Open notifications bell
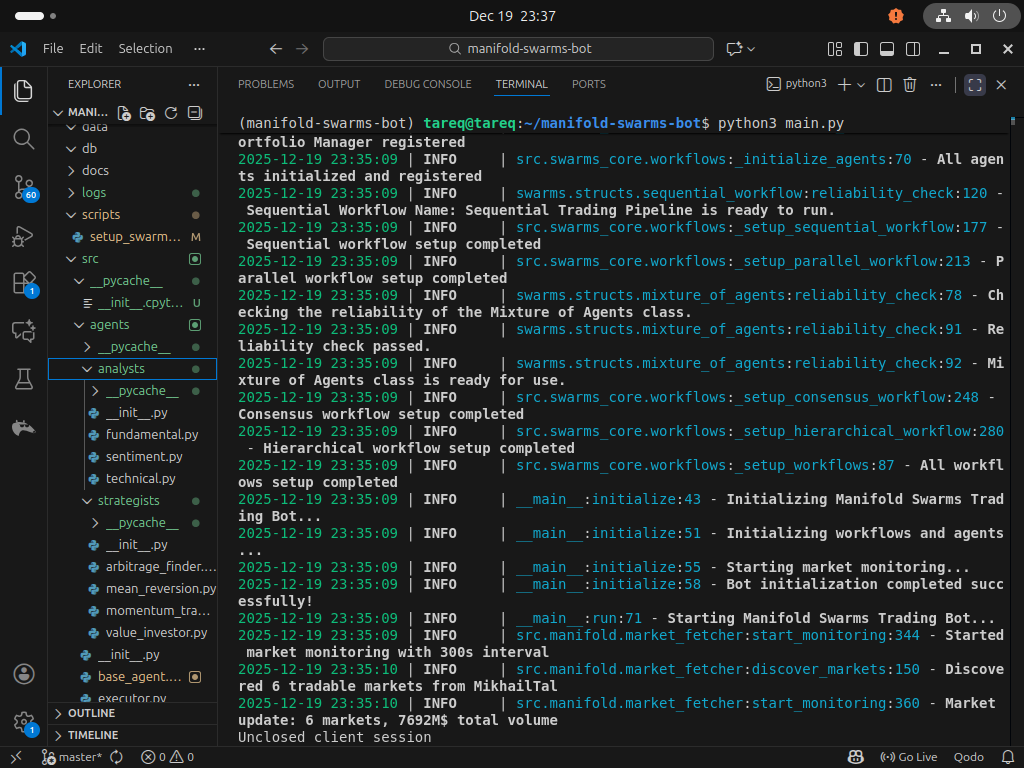 click(x=1008, y=758)
